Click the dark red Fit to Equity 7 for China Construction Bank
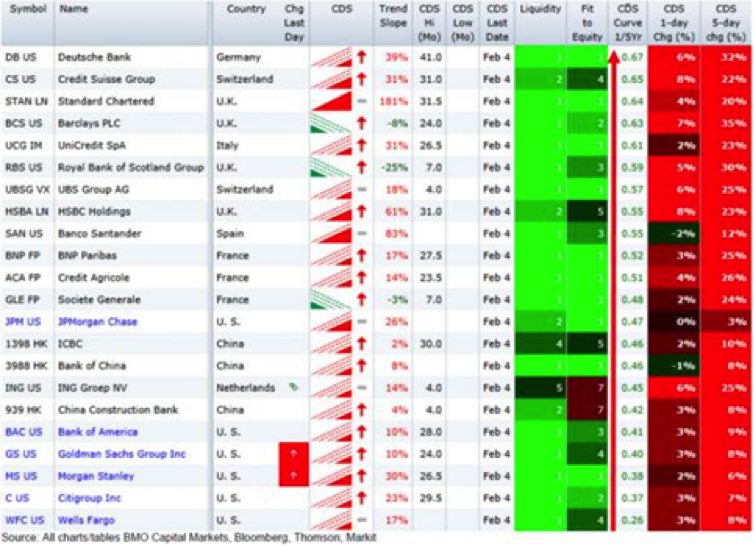The height and width of the screenshot is (546, 754). [x=587, y=410]
